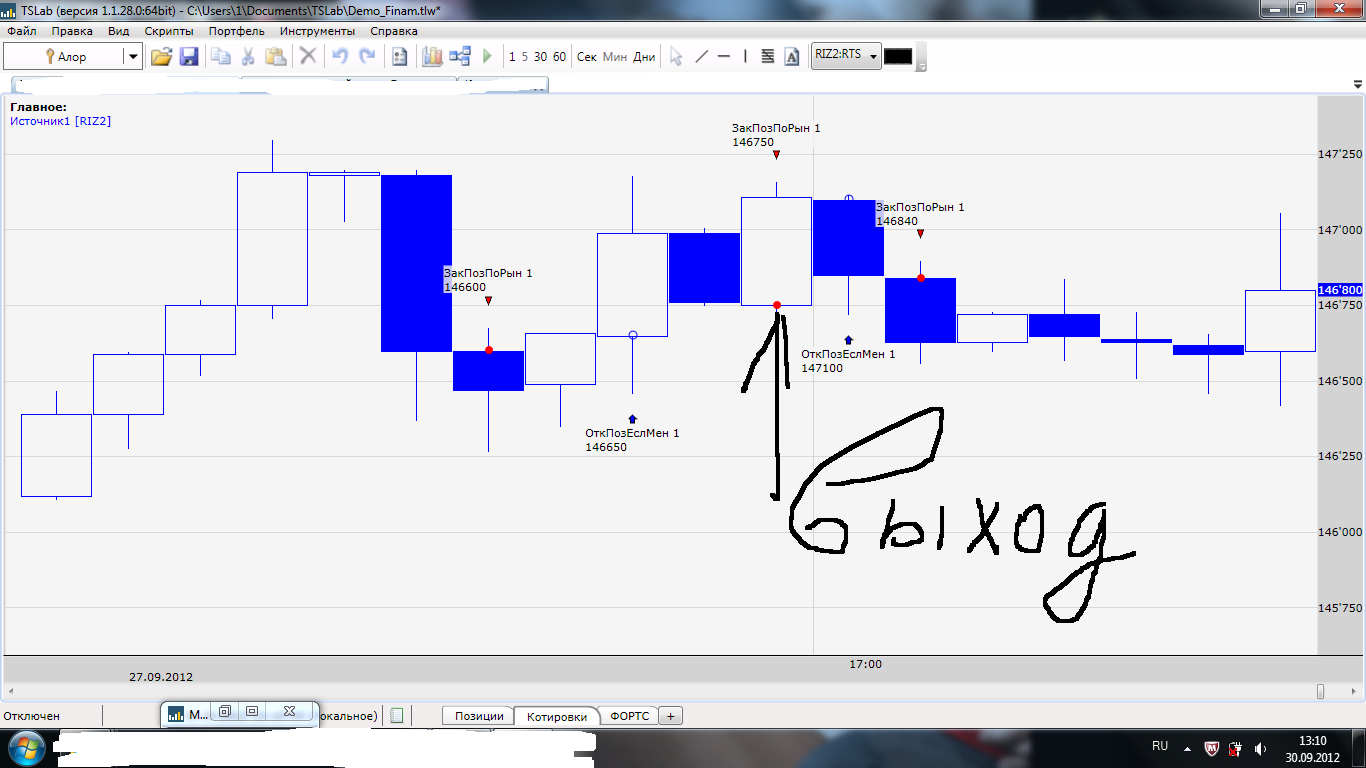Open the chart bars icon in toolbar
This screenshot has height=768, width=1366.
pos(432,57)
